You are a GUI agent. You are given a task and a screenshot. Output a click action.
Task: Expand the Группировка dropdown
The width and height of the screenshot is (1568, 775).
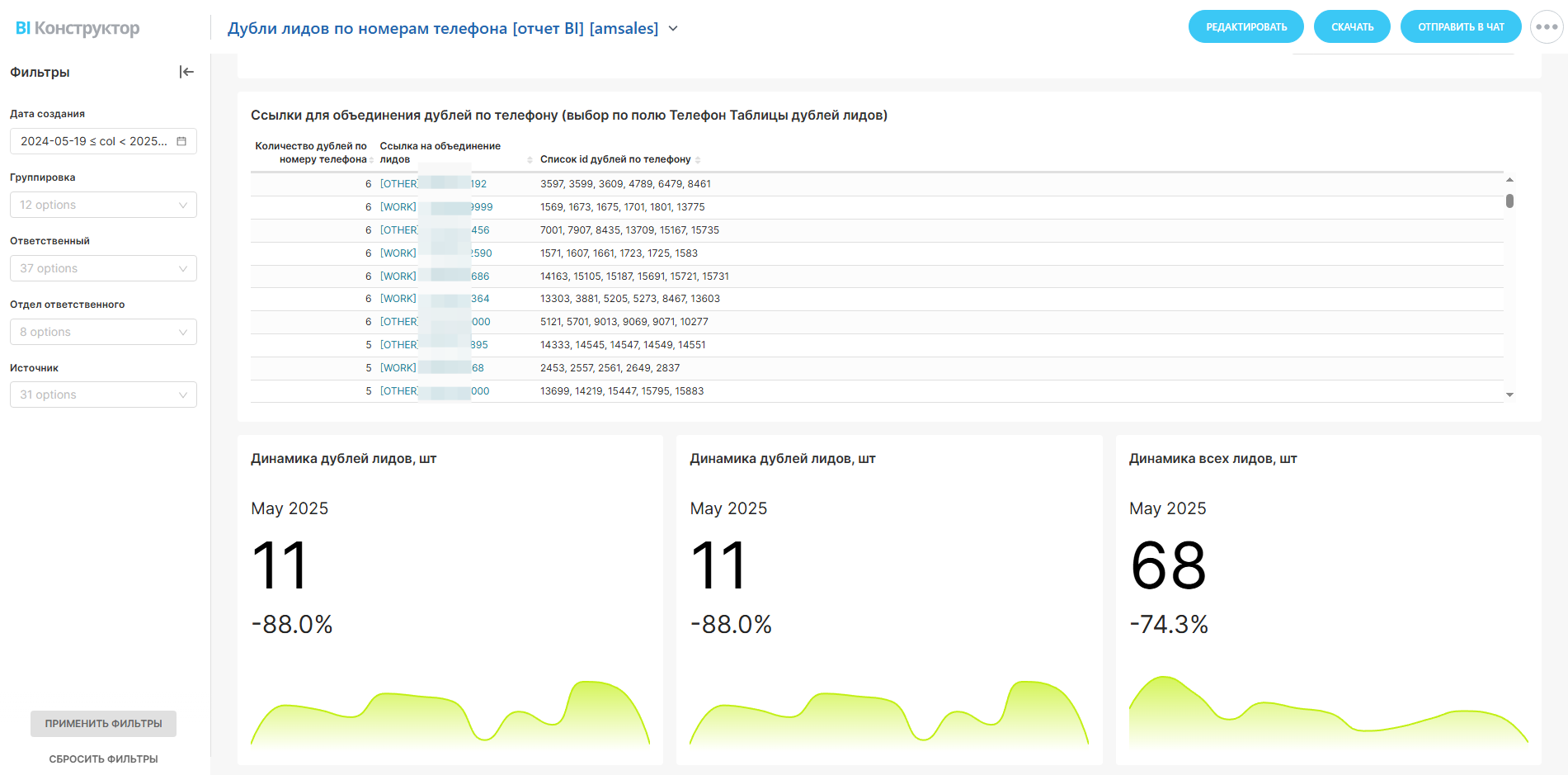point(103,205)
